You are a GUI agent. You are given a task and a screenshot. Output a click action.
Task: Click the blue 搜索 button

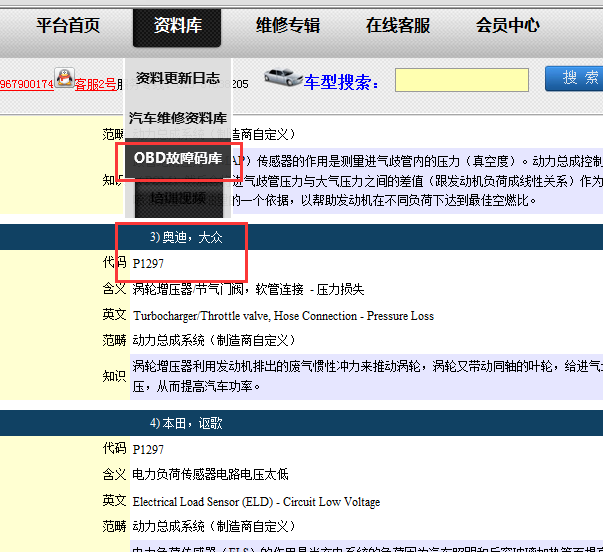(x=574, y=78)
